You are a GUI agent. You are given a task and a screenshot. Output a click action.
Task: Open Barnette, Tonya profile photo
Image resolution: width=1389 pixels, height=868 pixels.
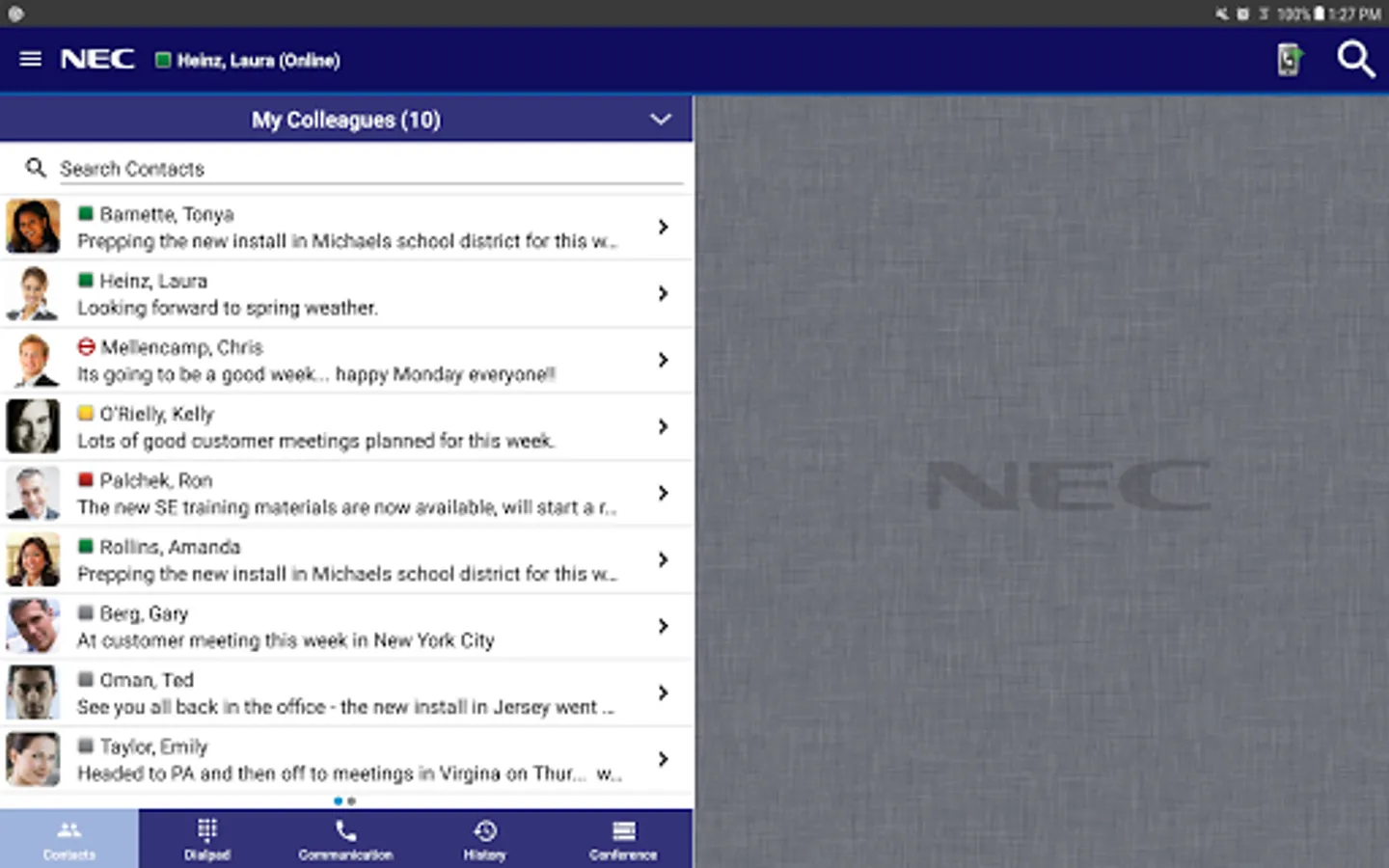[33, 227]
